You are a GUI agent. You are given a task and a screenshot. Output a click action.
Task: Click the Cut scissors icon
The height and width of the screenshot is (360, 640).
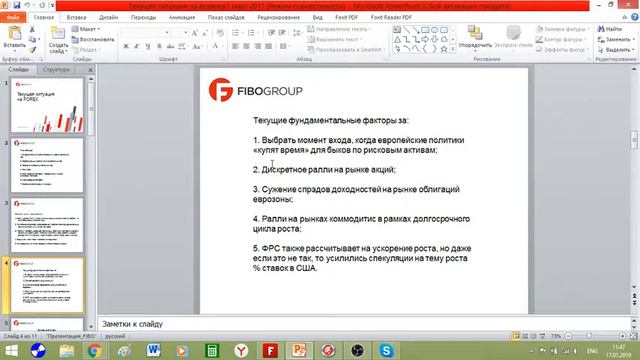(x=32, y=29)
